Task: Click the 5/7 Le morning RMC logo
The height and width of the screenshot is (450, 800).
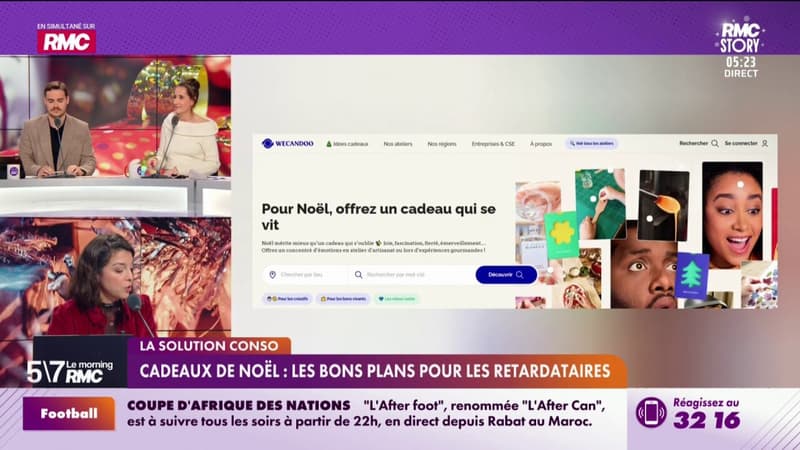Action: pos(70,371)
